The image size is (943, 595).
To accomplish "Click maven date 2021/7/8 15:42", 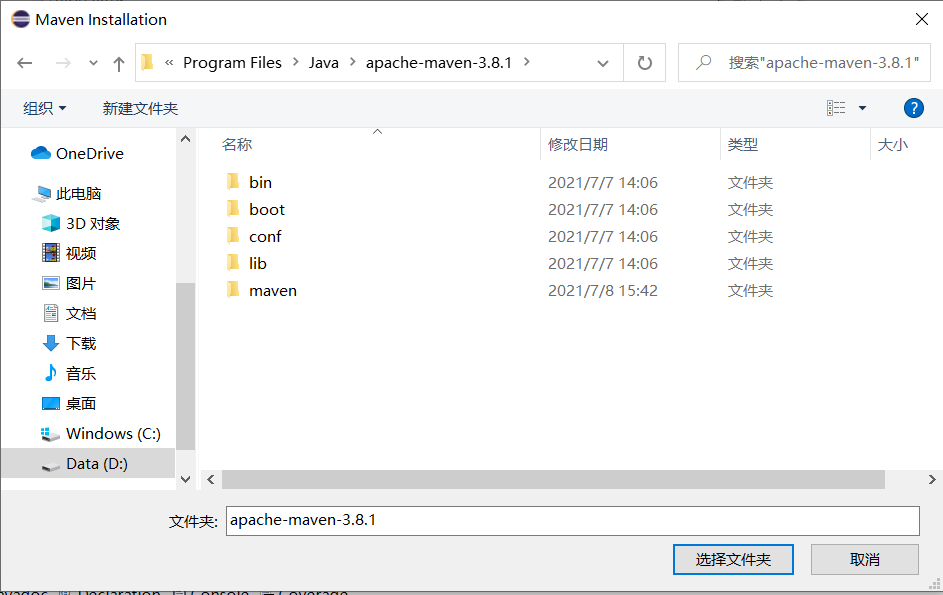I will point(603,291).
